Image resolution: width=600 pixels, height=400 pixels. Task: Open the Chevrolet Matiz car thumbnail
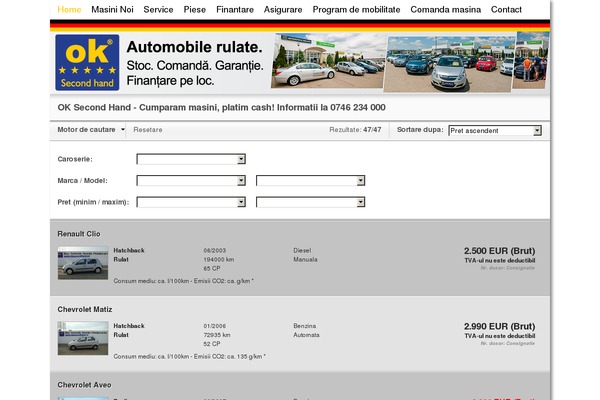83,338
